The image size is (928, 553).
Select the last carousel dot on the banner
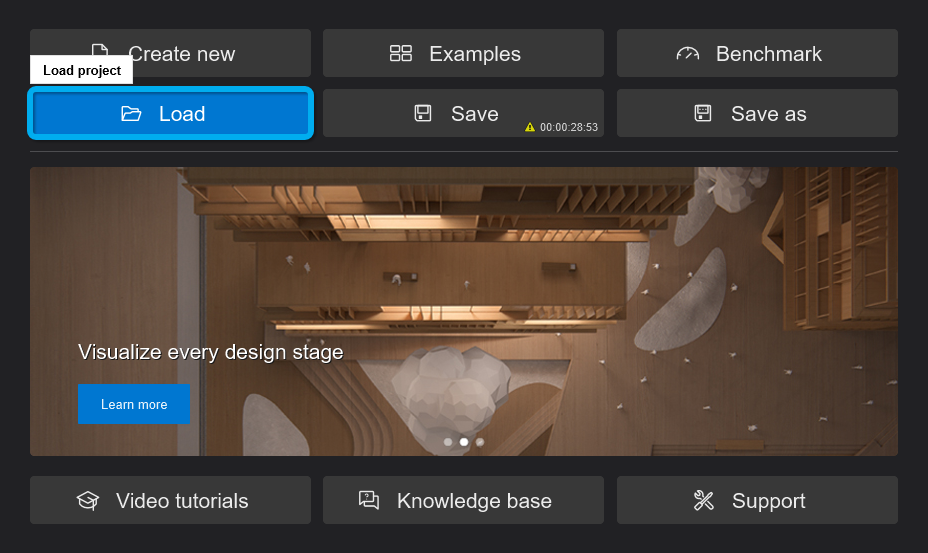click(x=480, y=442)
